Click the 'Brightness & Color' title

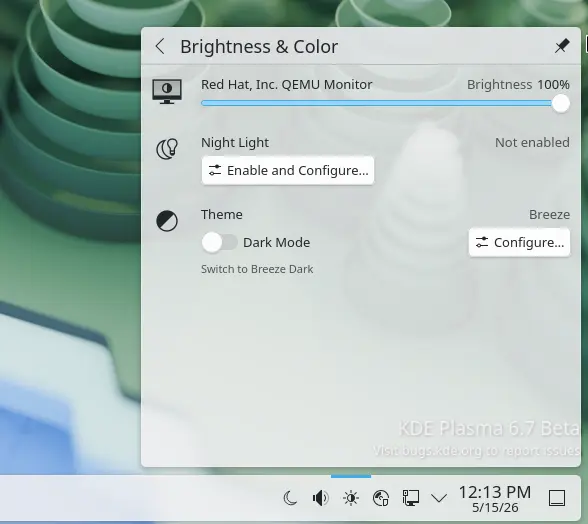259,47
